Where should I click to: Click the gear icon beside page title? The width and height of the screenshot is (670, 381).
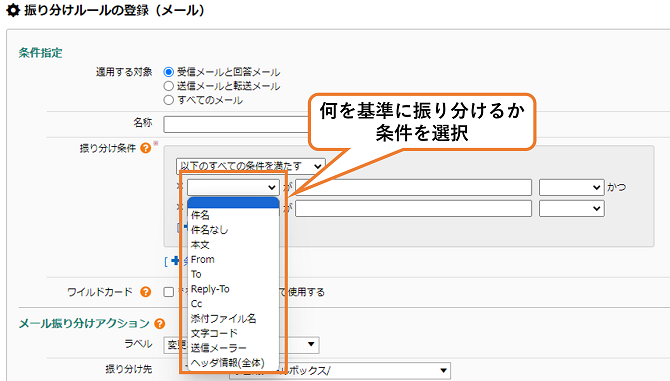tap(13, 10)
